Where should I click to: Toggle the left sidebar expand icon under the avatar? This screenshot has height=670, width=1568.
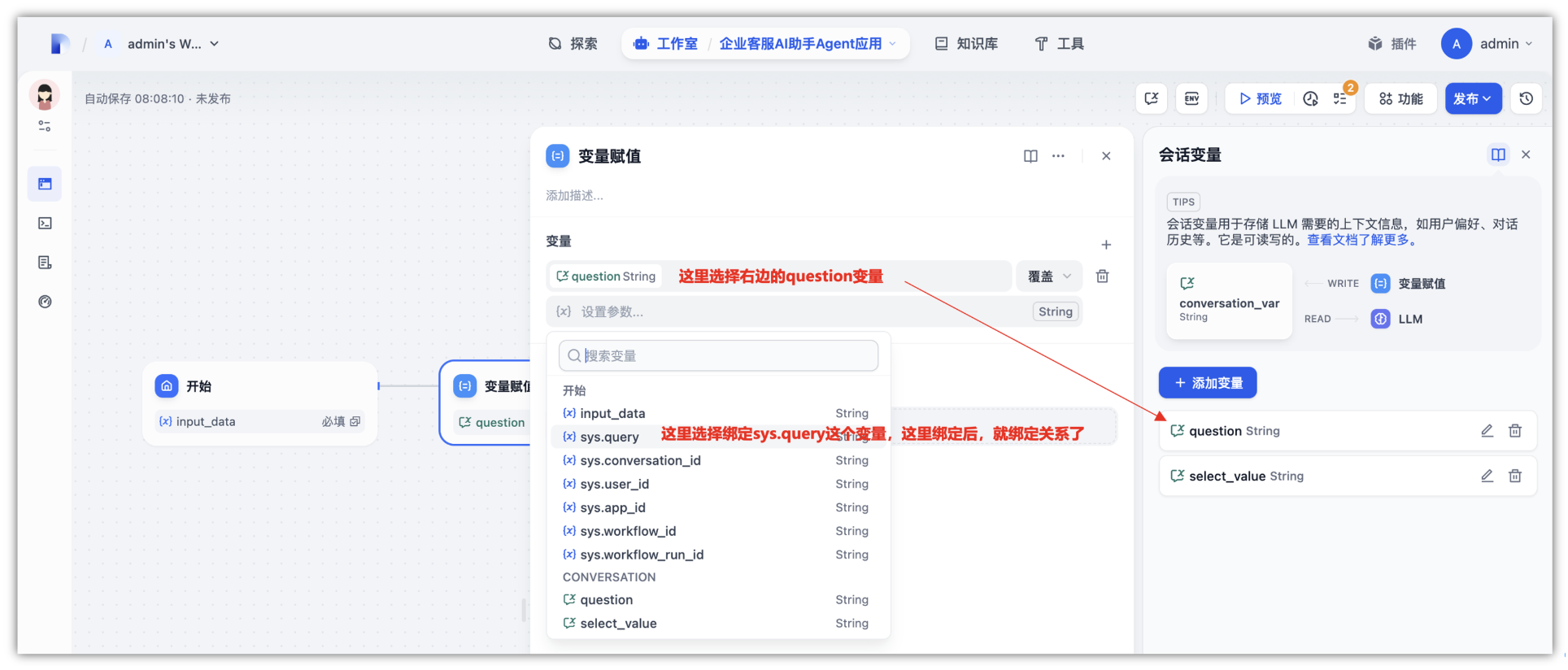tap(45, 126)
